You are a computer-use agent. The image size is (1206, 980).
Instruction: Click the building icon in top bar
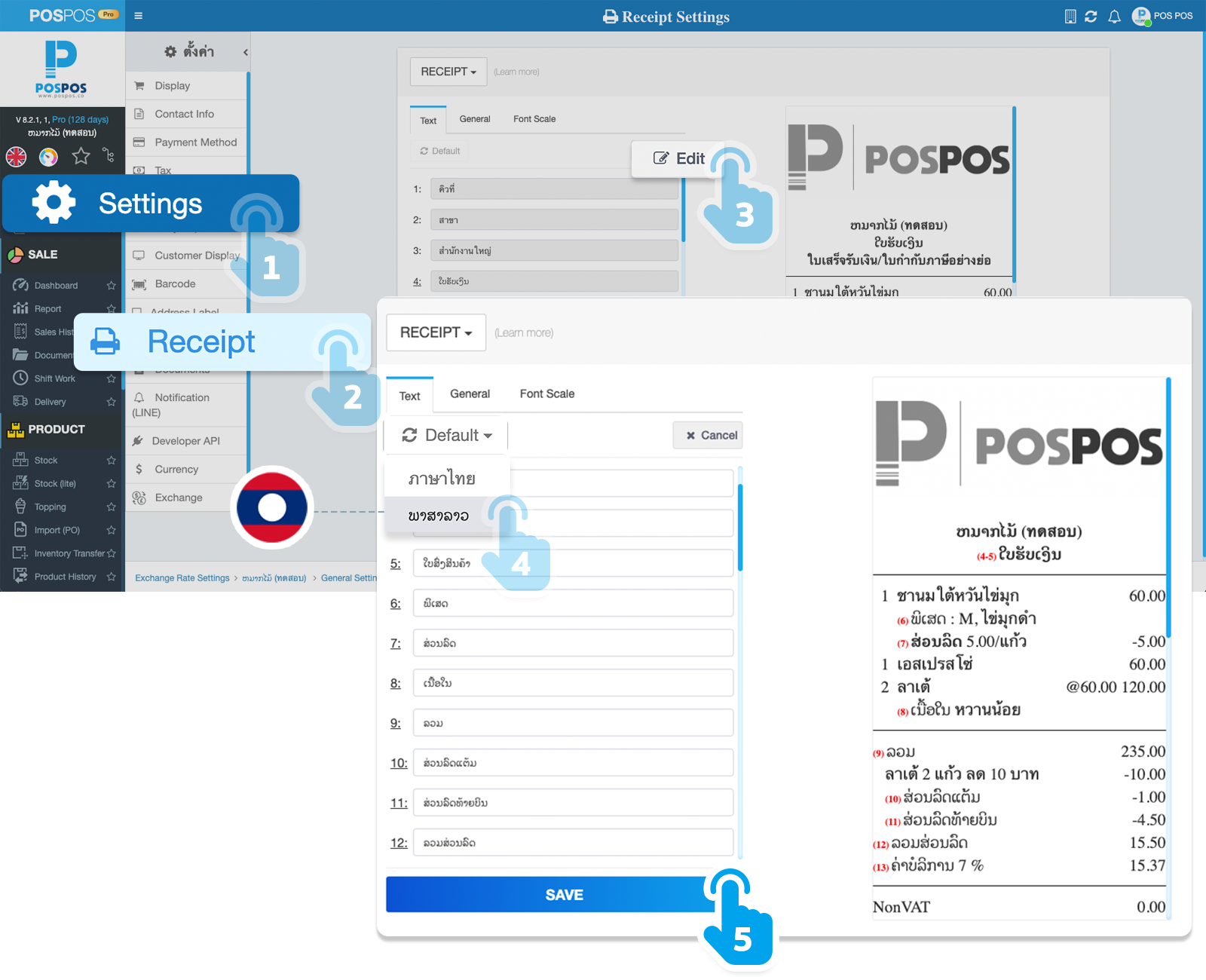[1070, 17]
